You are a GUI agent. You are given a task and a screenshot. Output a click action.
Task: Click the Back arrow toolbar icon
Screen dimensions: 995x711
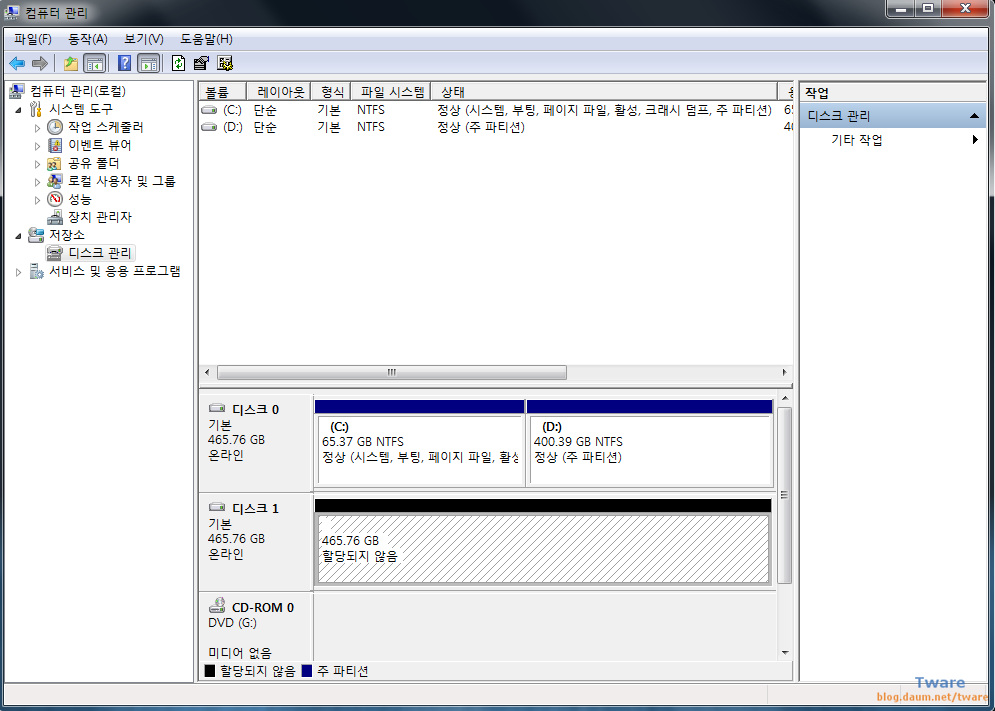(x=17, y=63)
